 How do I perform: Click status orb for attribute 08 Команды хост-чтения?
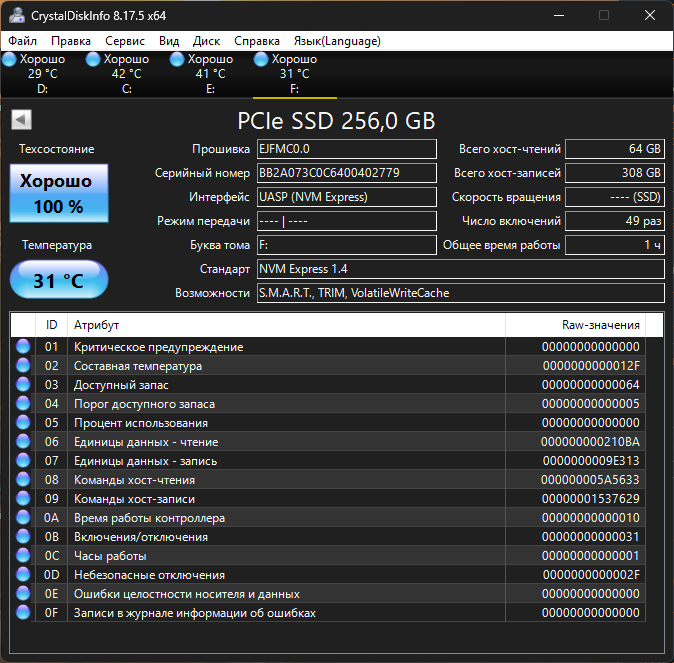[x=23, y=479]
